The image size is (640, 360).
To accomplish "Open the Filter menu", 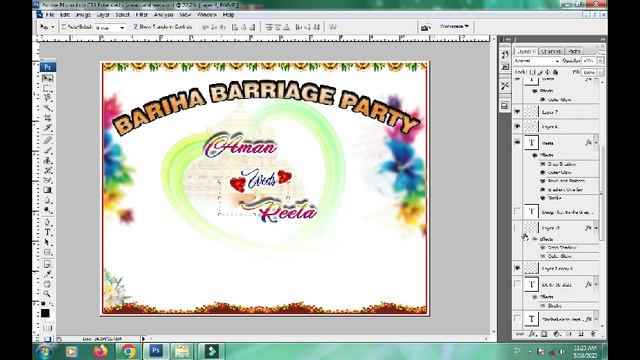I will (141, 15).
